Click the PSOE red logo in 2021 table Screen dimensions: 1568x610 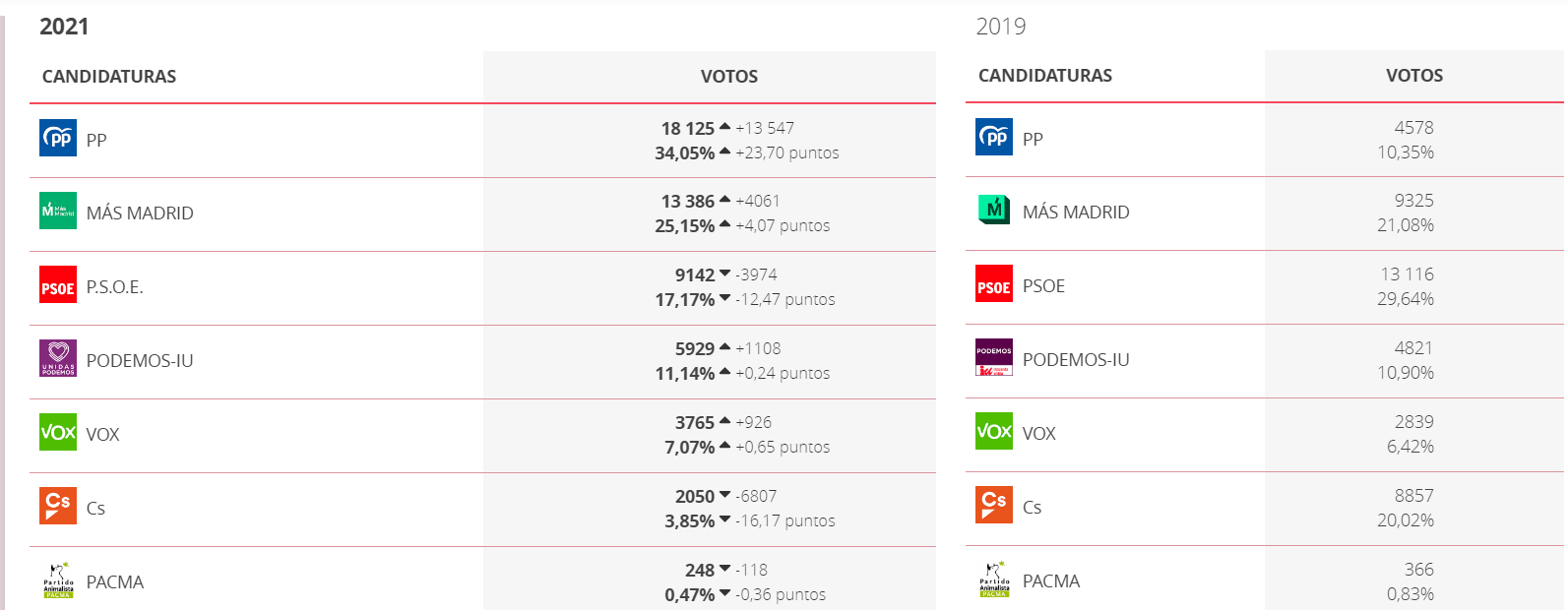coord(58,284)
